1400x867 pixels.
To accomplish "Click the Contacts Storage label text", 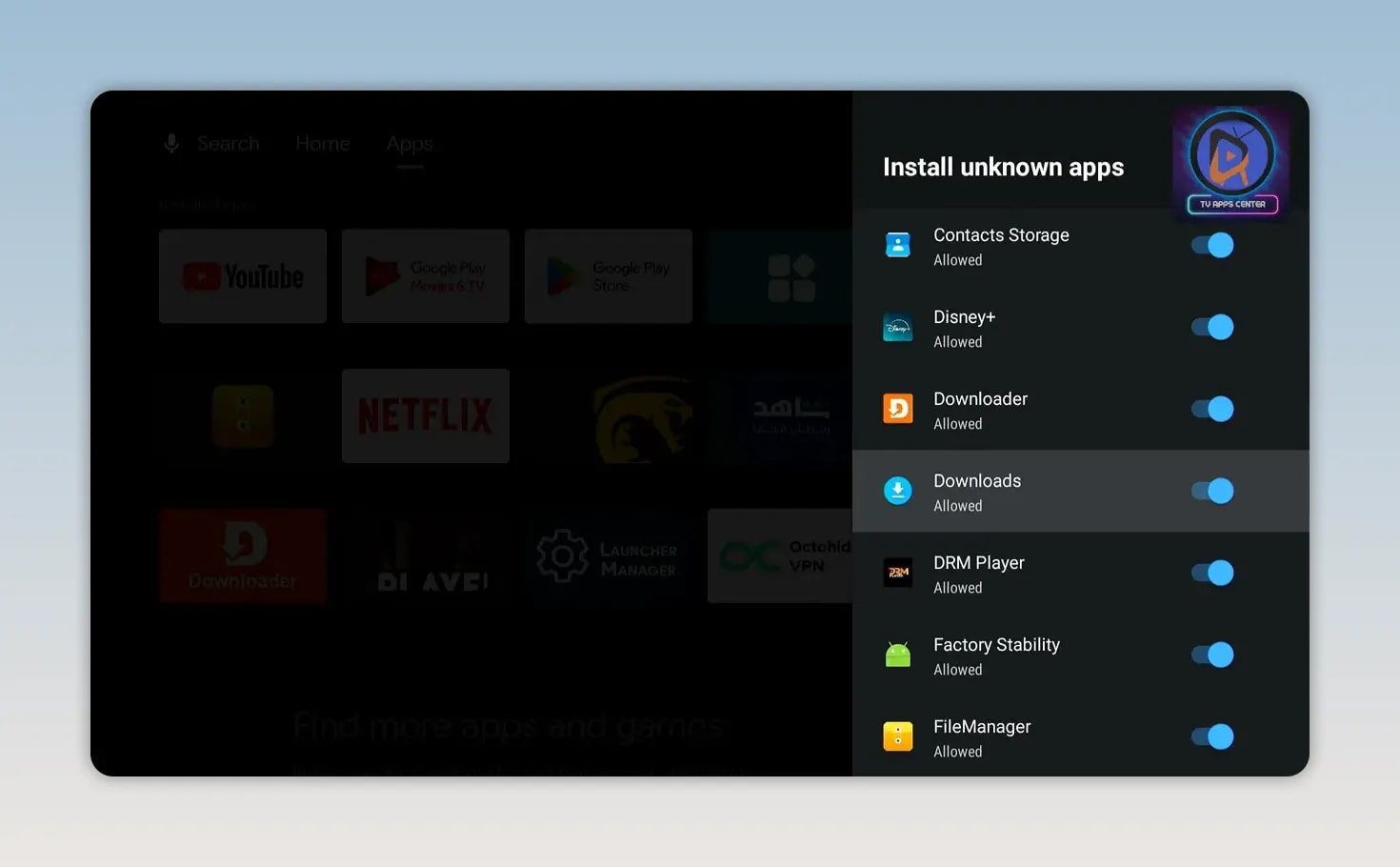I will click(1001, 235).
